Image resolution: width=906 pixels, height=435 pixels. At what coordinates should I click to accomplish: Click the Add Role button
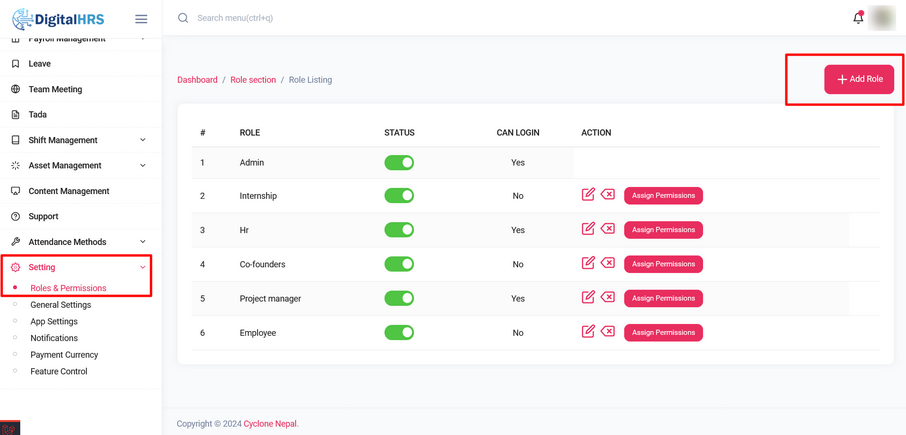point(859,79)
